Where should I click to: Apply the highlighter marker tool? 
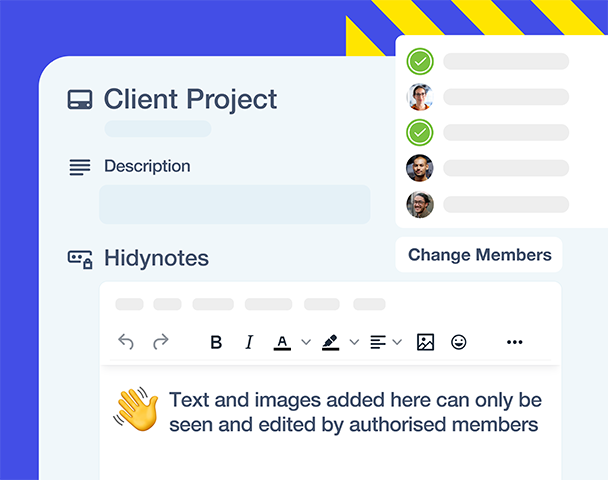(330, 343)
